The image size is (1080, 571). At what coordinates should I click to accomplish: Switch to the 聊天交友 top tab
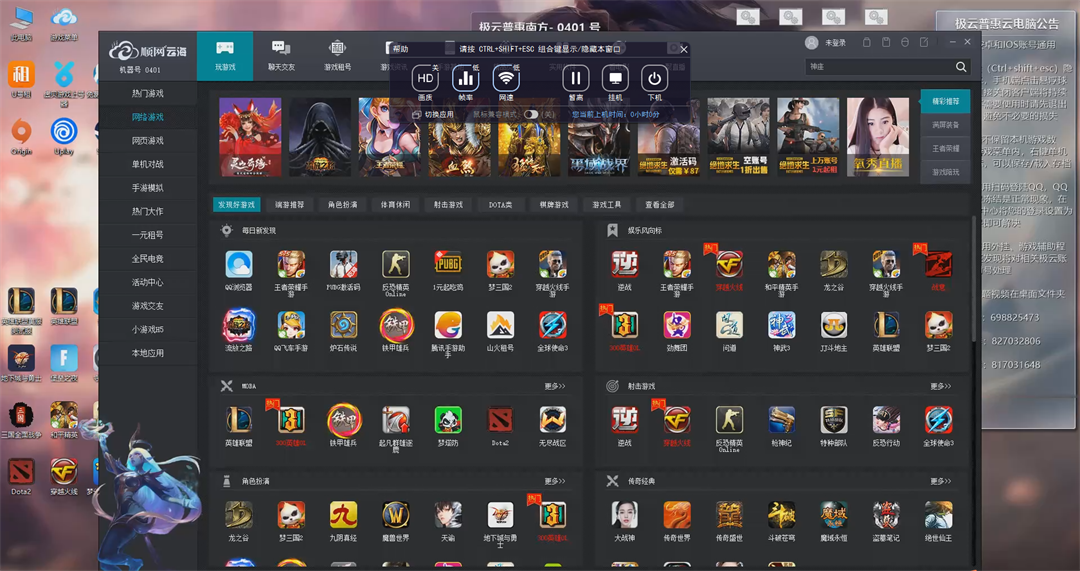pyautogui.click(x=281, y=56)
